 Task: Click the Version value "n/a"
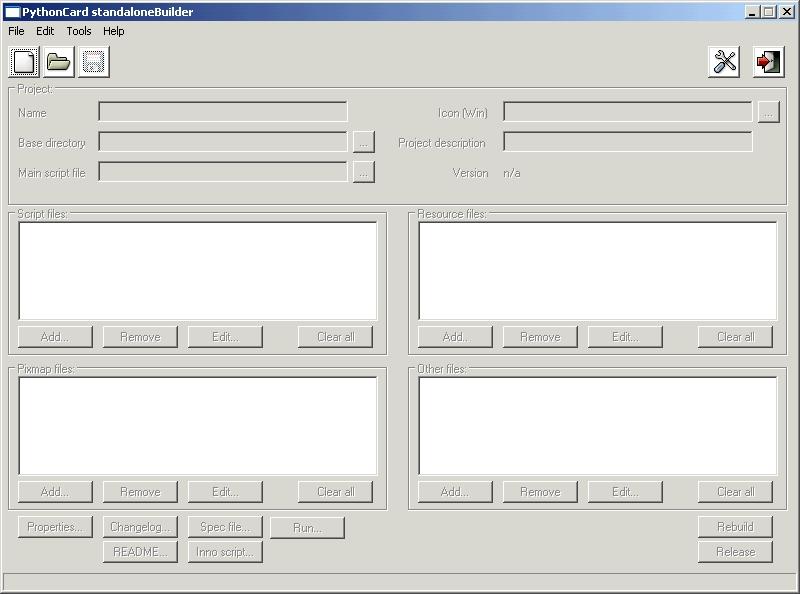click(x=512, y=173)
